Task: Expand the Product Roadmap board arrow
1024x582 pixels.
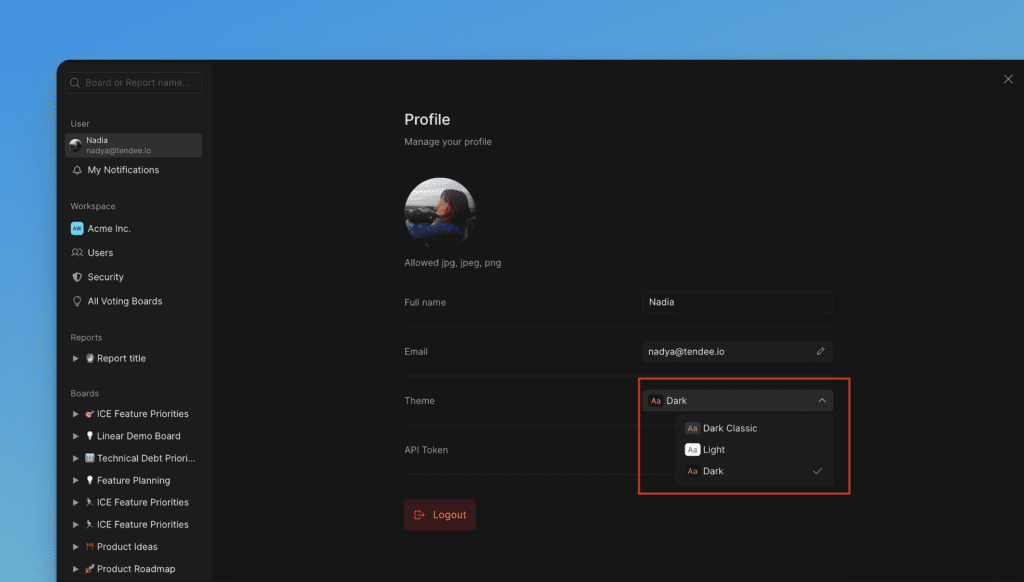Action: point(76,569)
